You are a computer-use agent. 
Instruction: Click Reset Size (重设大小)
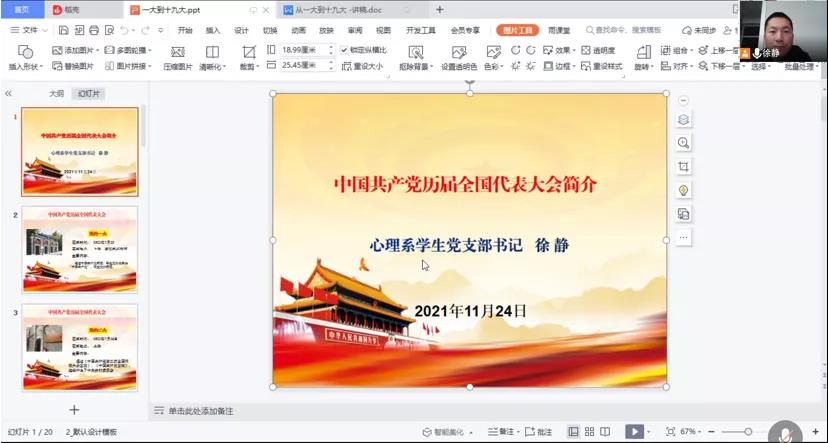362,66
